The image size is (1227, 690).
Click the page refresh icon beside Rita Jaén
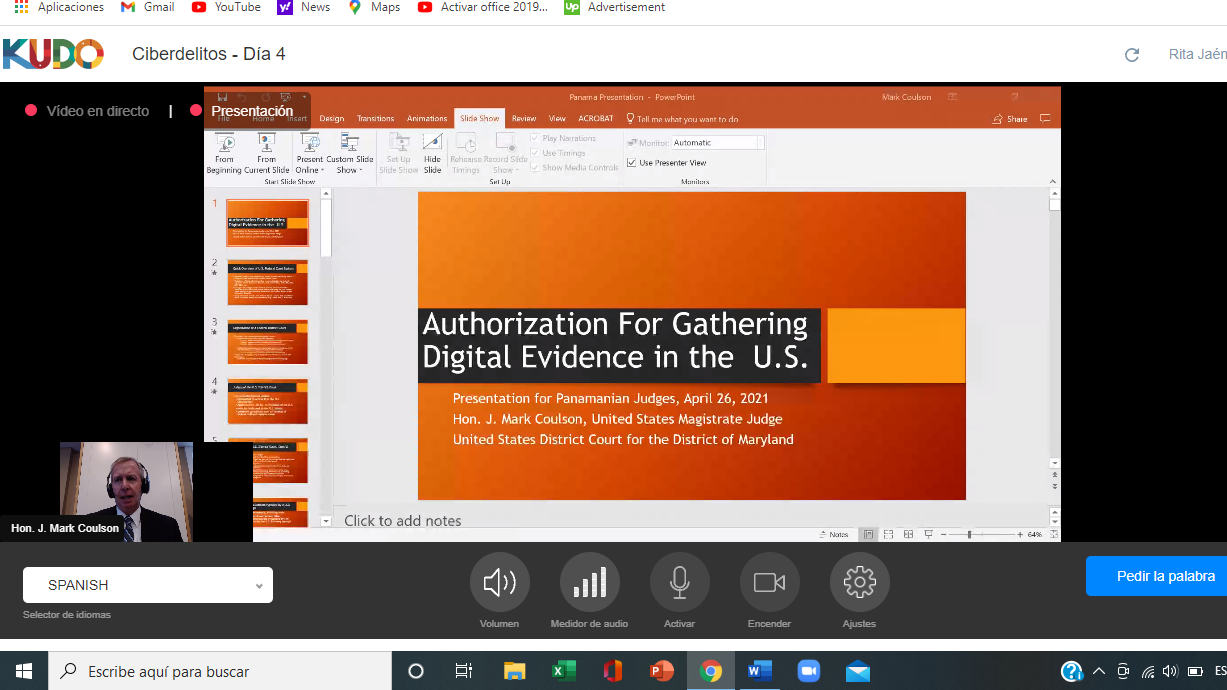click(1132, 55)
